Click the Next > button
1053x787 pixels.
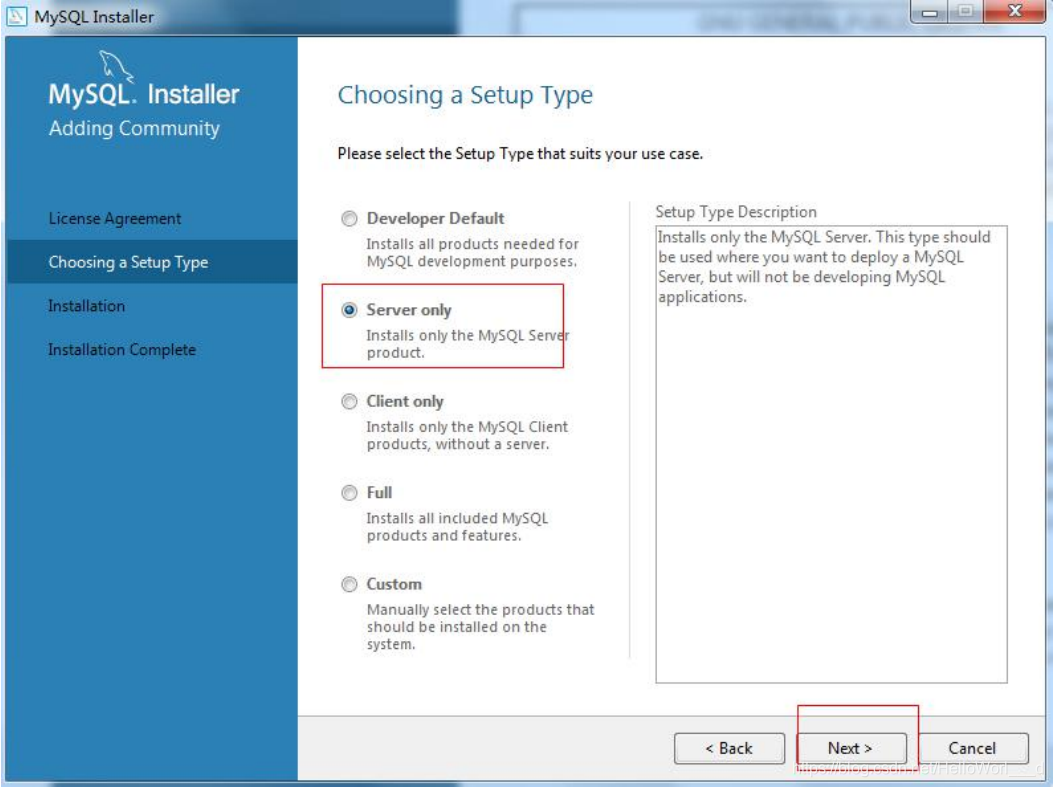coord(851,748)
